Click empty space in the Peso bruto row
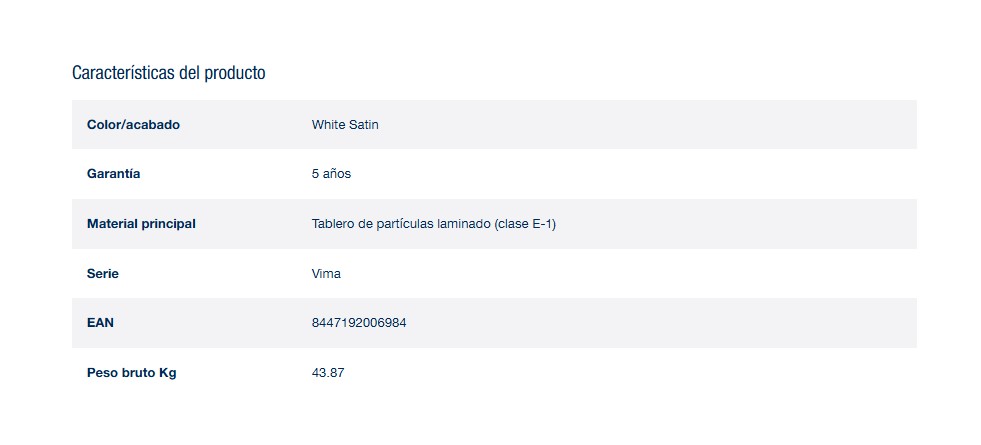Screen dimensions: 981x445 pos(700,373)
